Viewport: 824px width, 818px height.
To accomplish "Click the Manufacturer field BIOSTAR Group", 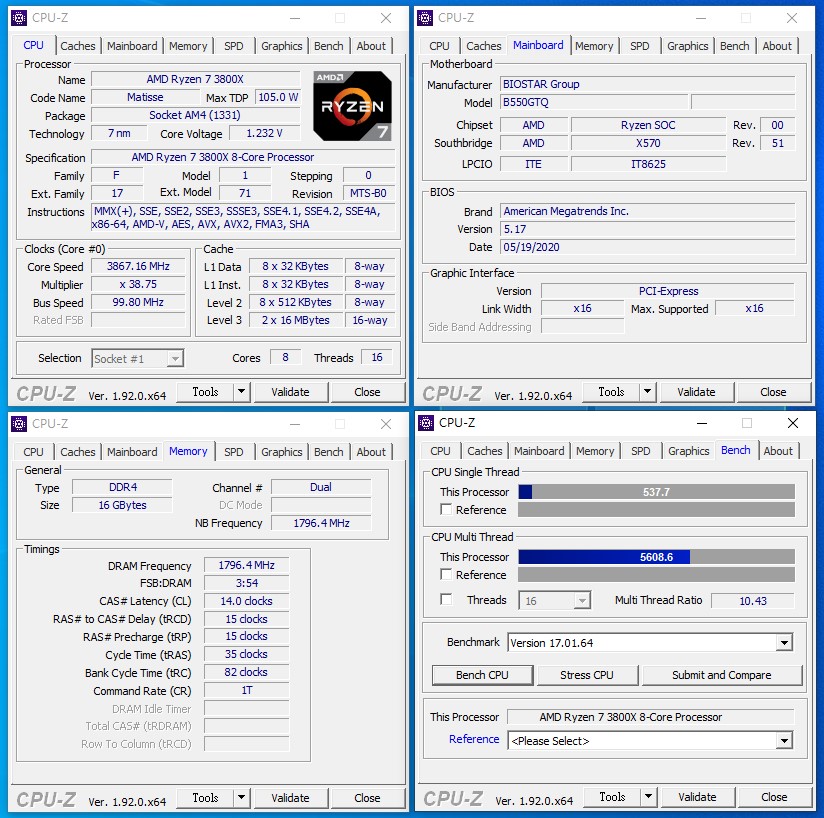I will [647, 84].
